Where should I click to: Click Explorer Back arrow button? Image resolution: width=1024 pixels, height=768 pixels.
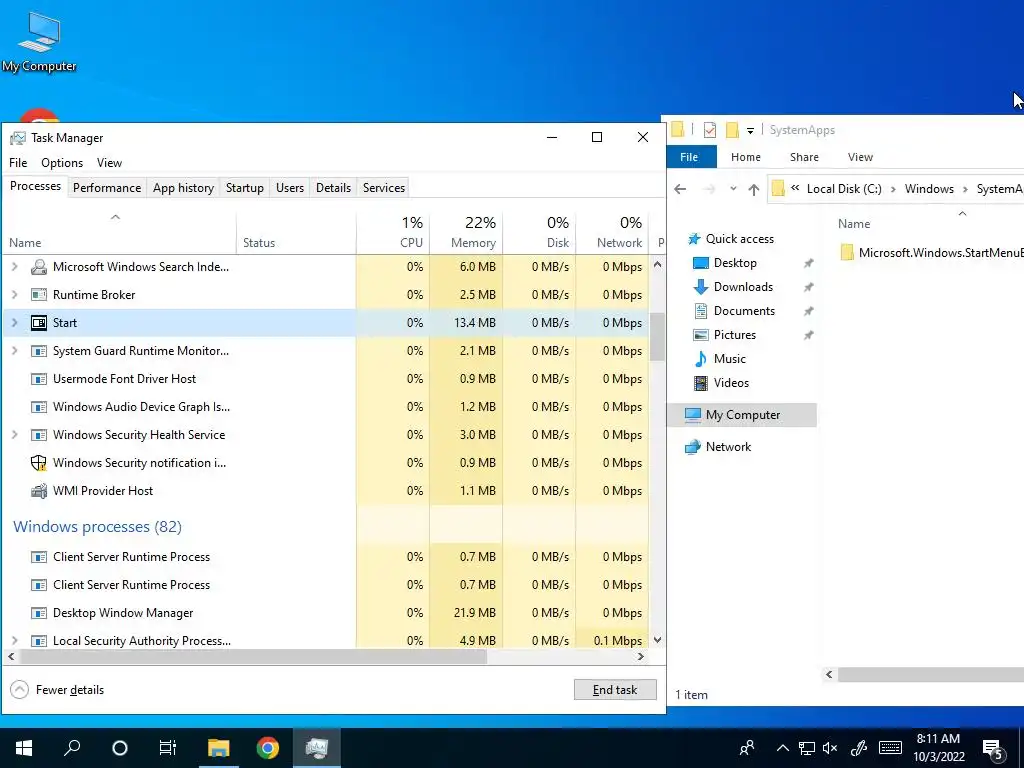[680, 189]
